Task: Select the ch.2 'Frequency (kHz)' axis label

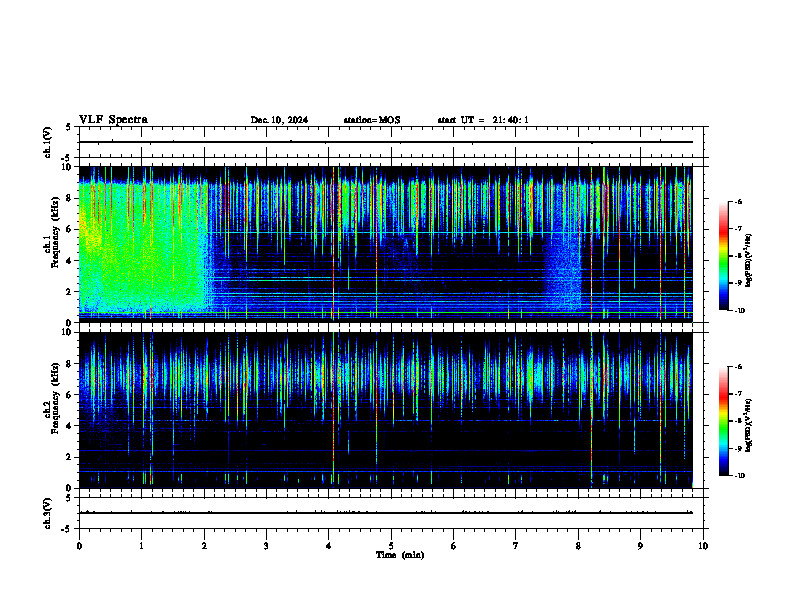Action: click(54, 398)
